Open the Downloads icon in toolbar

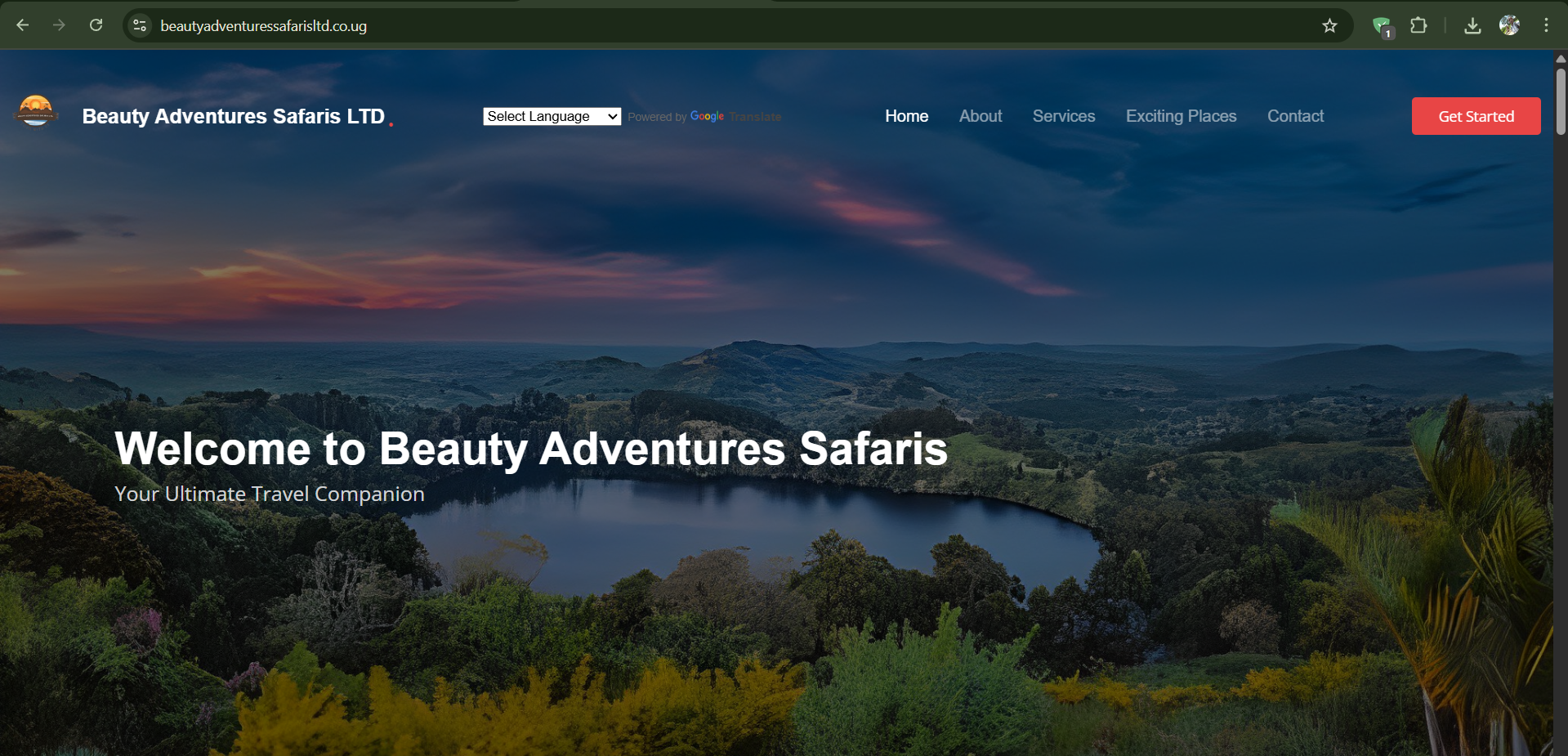[x=1472, y=25]
